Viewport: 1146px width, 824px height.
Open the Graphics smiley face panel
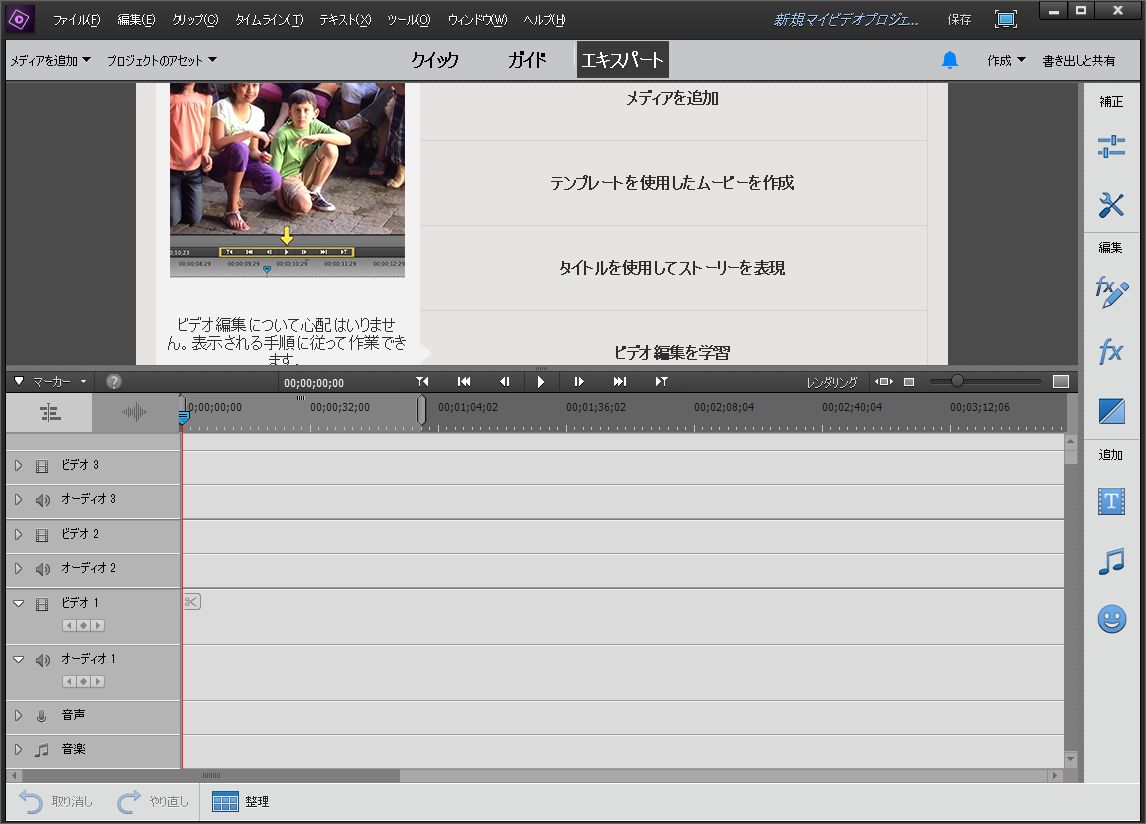pos(1111,619)
